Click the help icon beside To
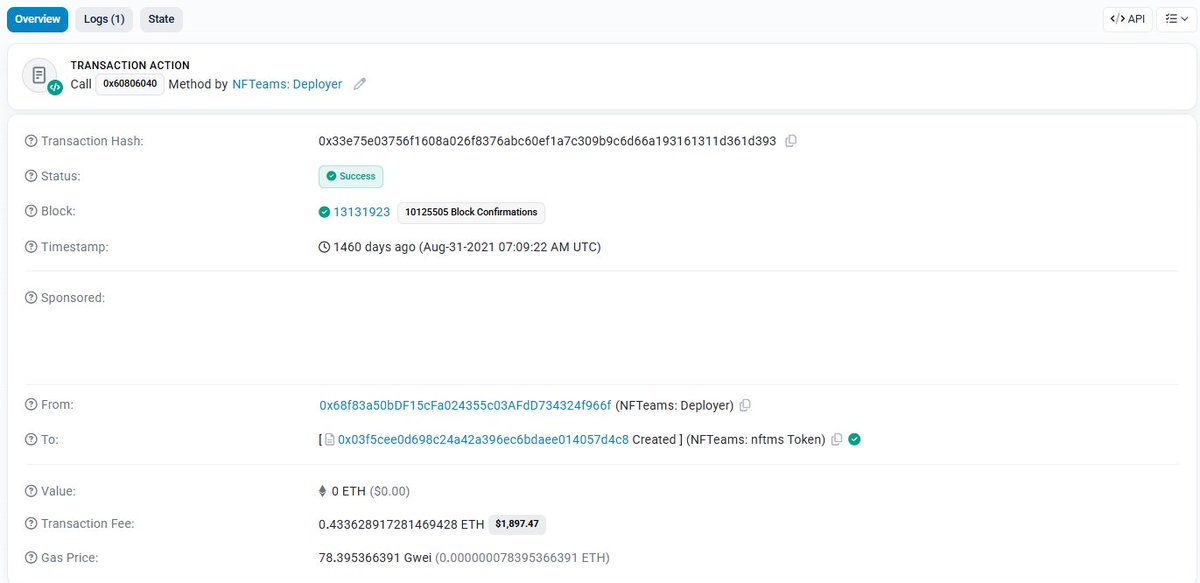The width and height of the screenshot is (1200, 583). (x=31, y=439)
